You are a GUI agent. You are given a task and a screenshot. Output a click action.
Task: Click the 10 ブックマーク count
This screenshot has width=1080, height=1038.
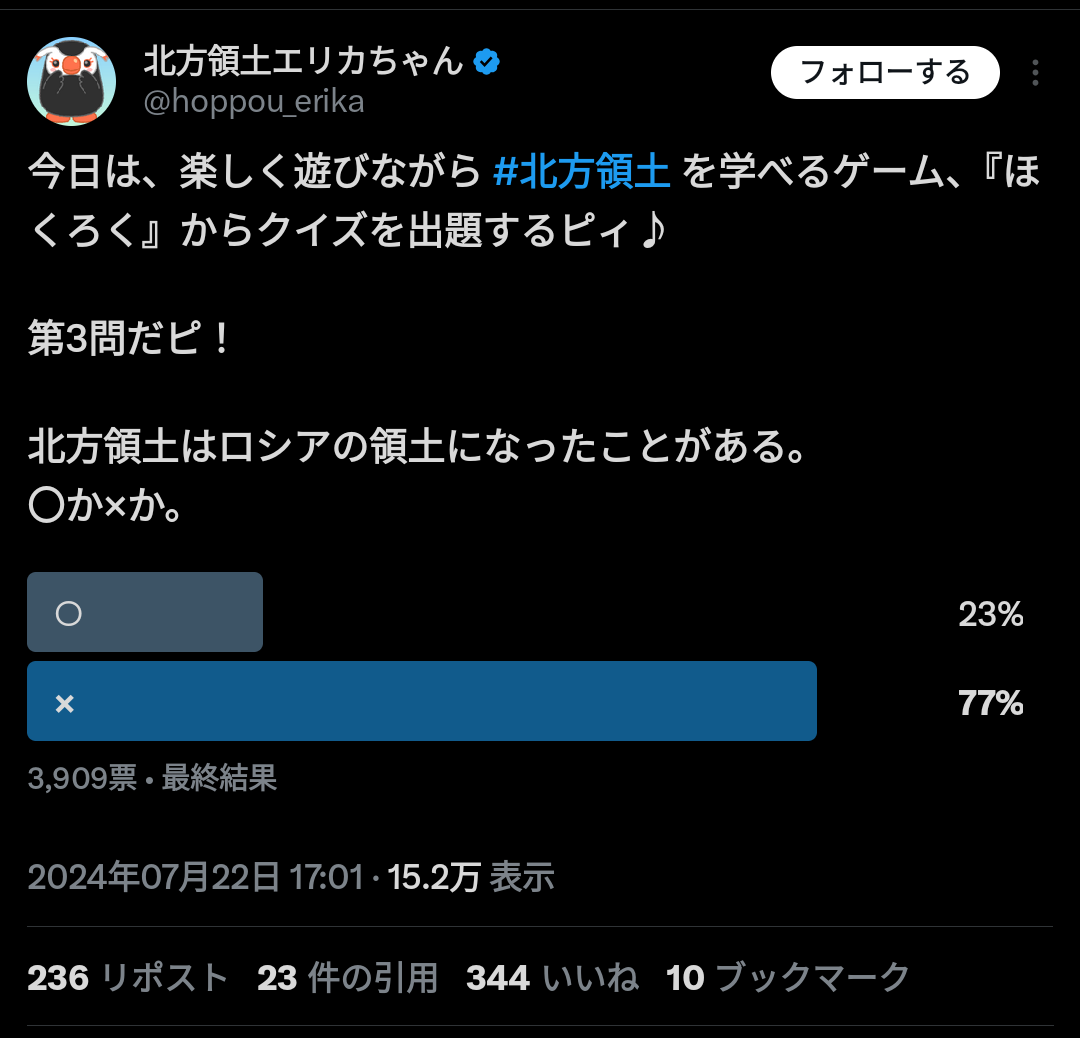pyautogui.click(x=788, y=977)
